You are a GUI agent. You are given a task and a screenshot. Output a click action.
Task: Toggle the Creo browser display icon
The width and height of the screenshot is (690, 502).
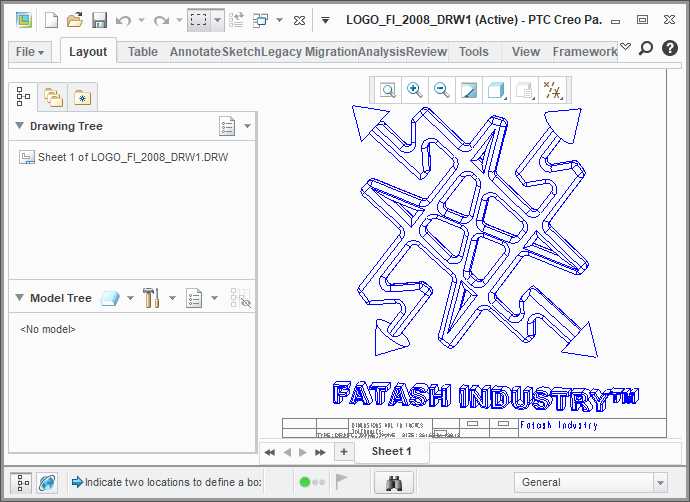tap(47, 483)
